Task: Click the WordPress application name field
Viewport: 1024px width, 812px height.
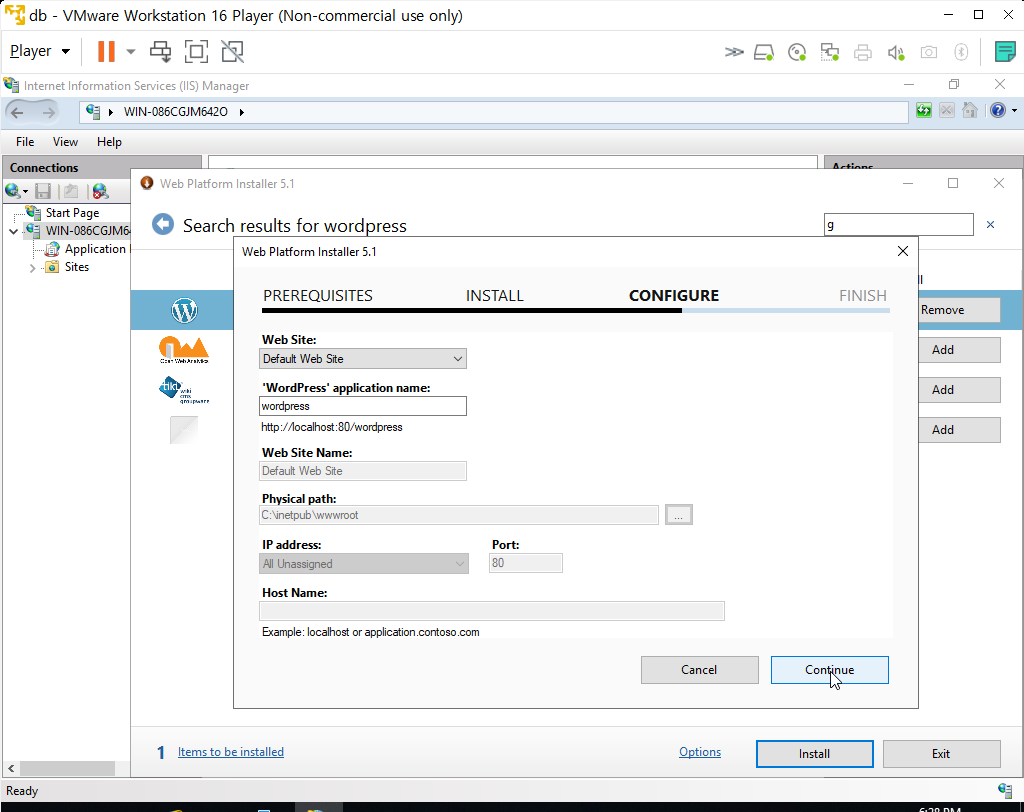Action: [362, 406]
